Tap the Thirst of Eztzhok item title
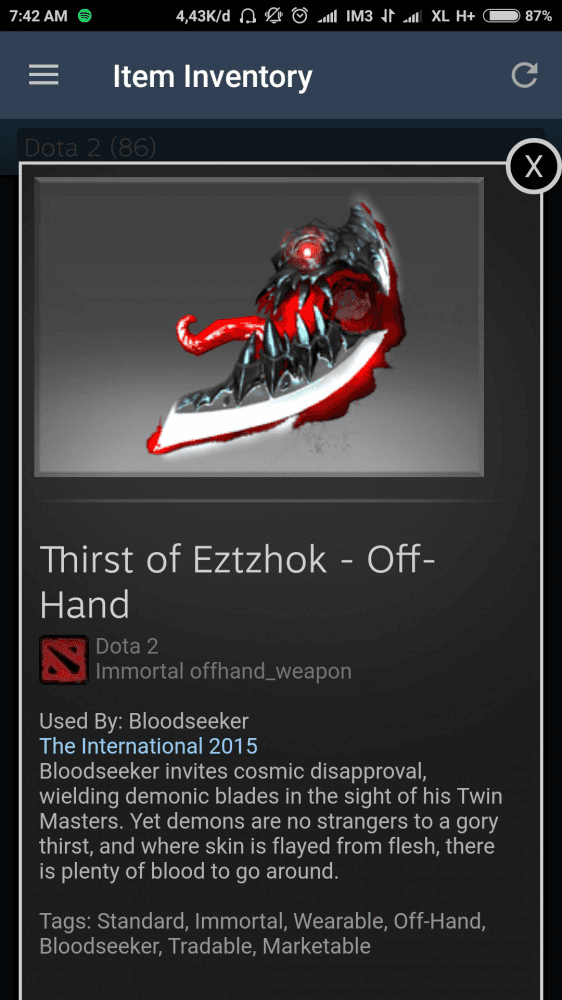This screenshot has width=562, height=1000. point(237,582)
